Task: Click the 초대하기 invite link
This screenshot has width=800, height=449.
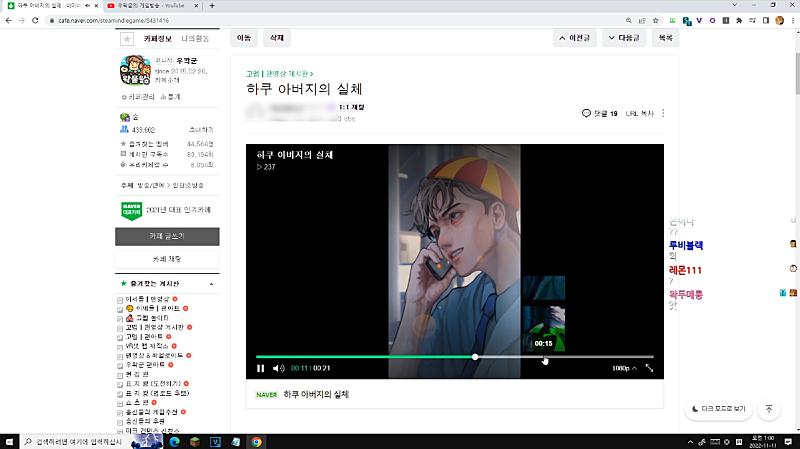Action: 201,130
